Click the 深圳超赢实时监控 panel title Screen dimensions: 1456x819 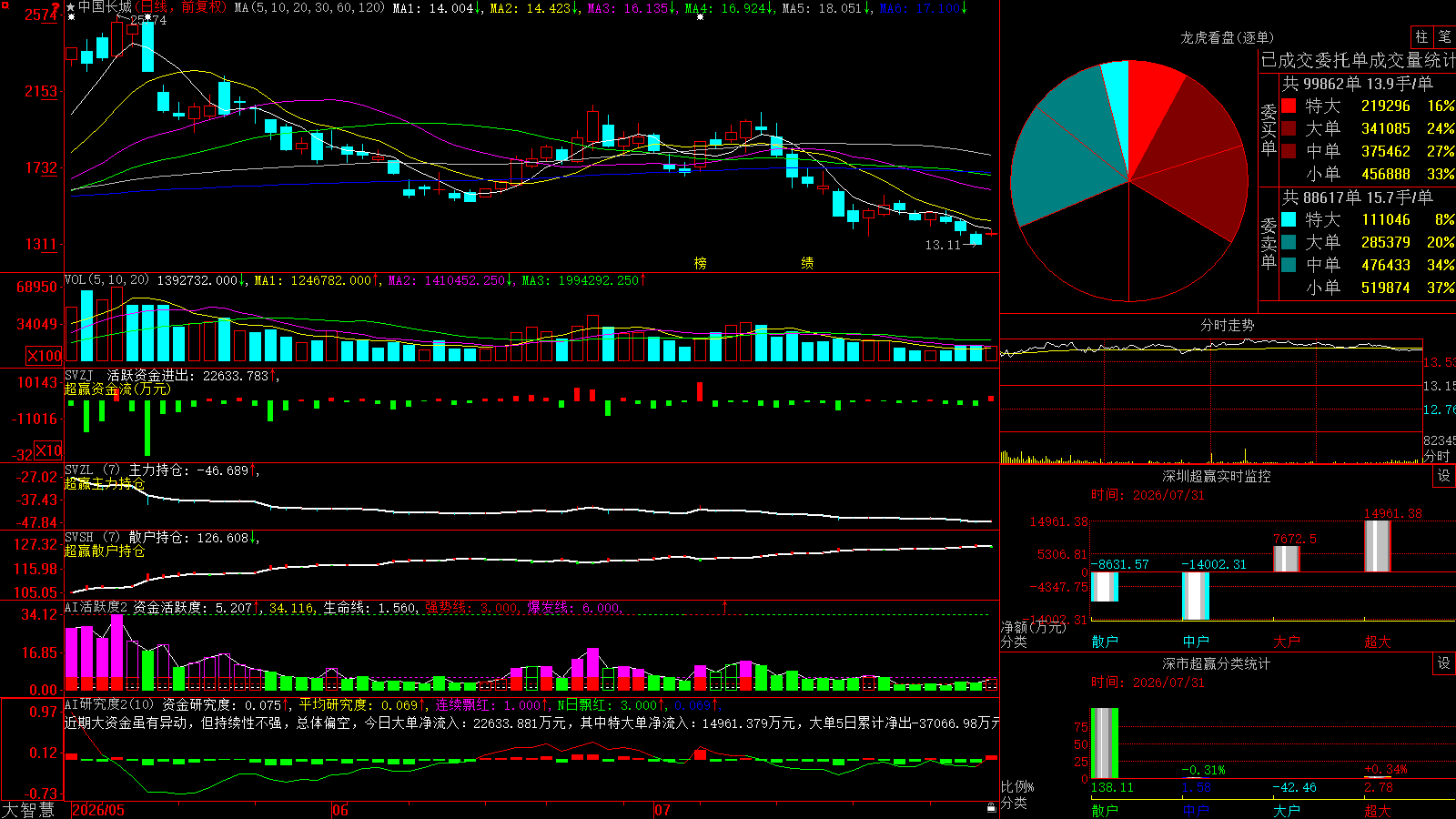pos(1217,476)
